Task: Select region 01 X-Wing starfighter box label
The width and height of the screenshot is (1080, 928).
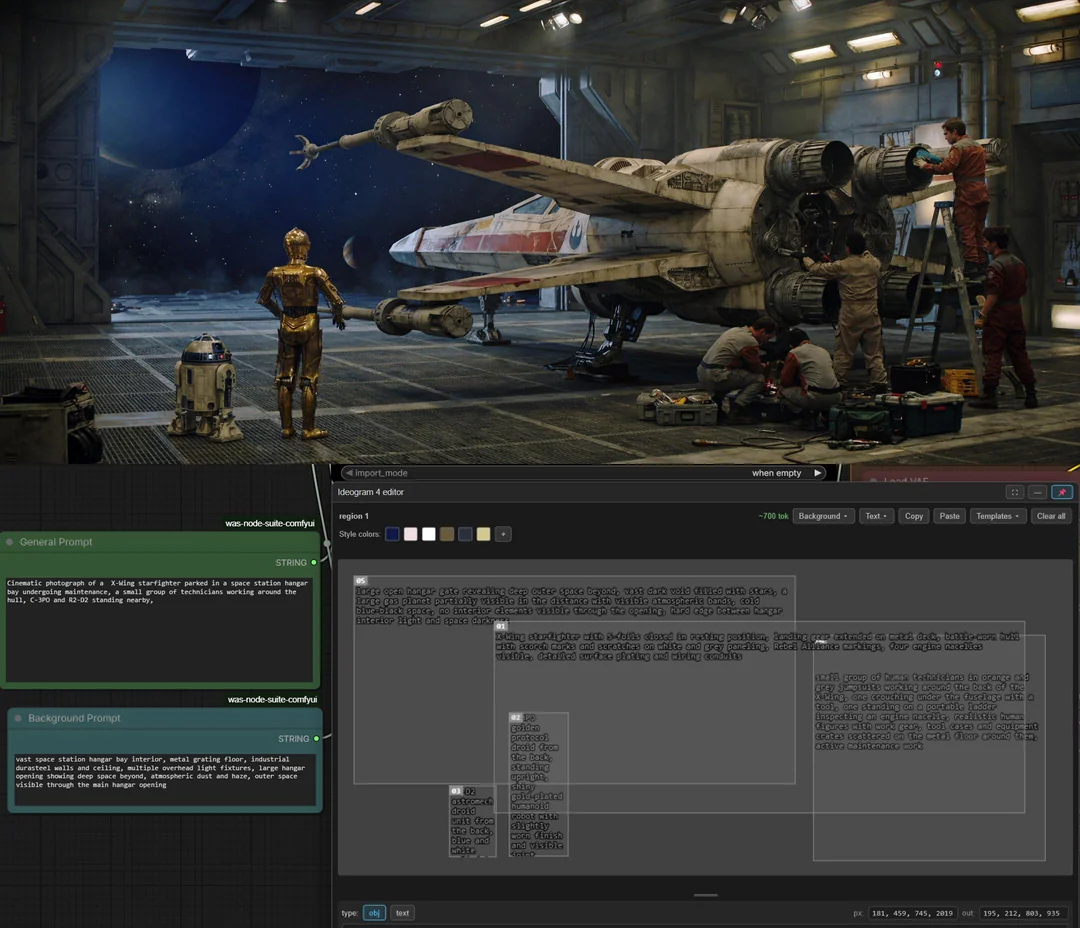Action: [x=501, y=626]
